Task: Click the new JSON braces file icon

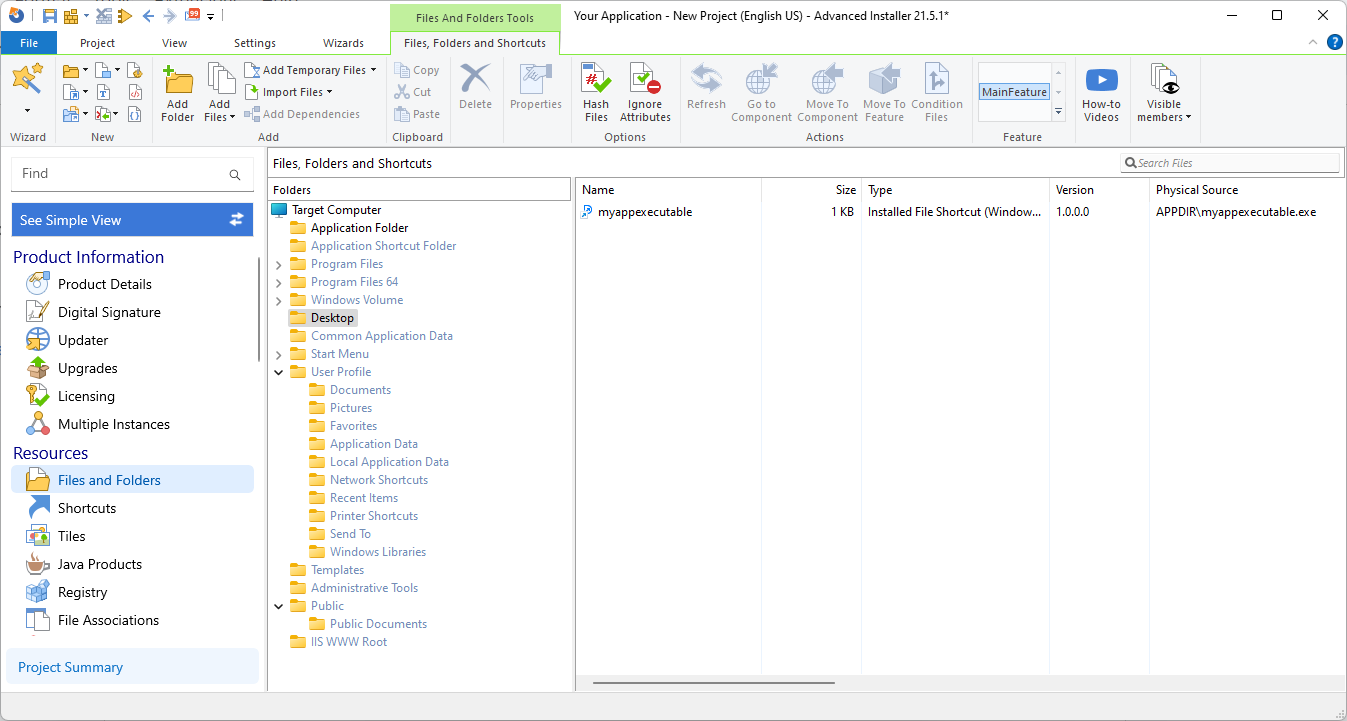Action: point(135,114)
